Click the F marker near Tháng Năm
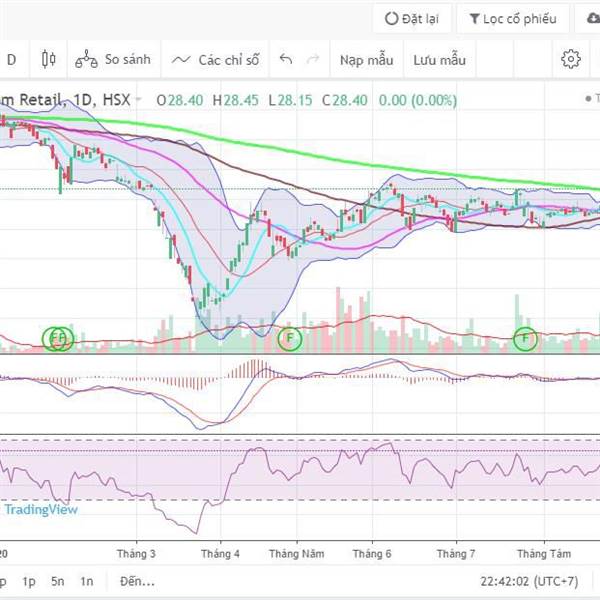The width and height of the screenshot is (600, 600). point(290,338)
